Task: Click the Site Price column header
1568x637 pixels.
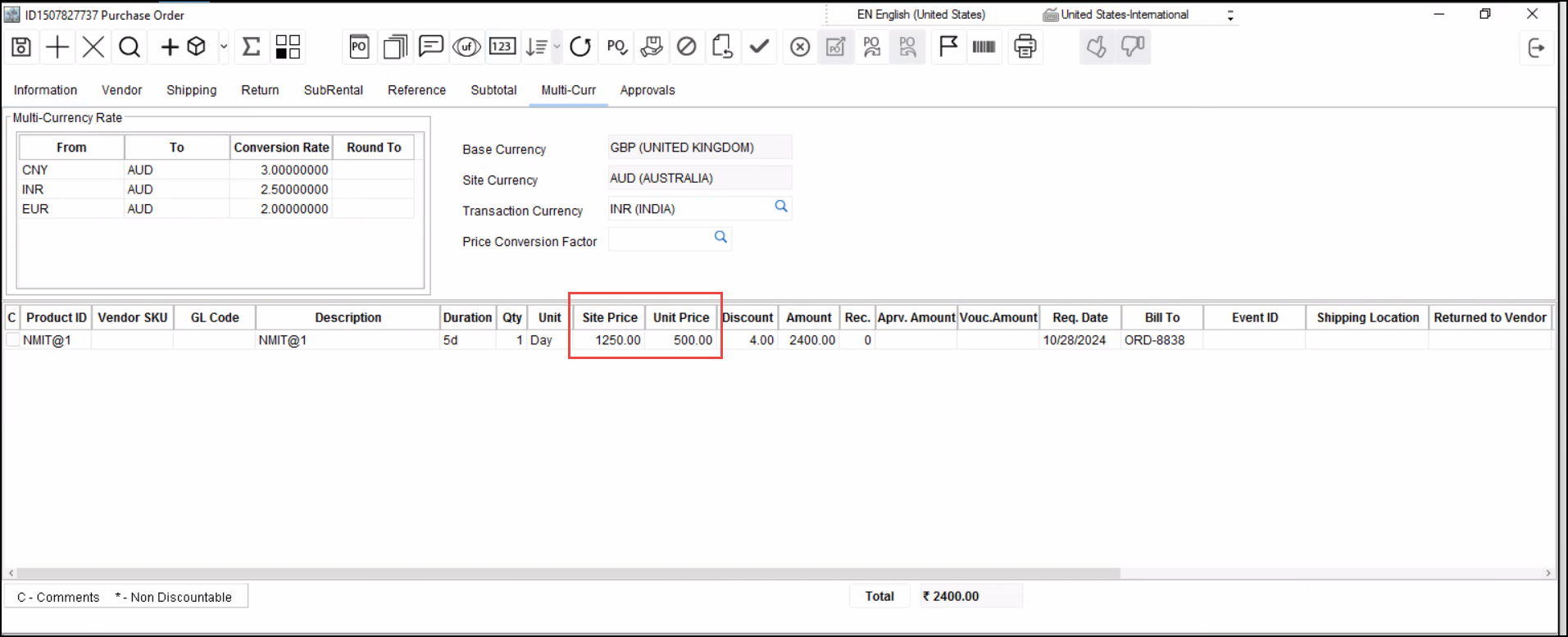Action: pyautogui.click(x=610, y=317)
